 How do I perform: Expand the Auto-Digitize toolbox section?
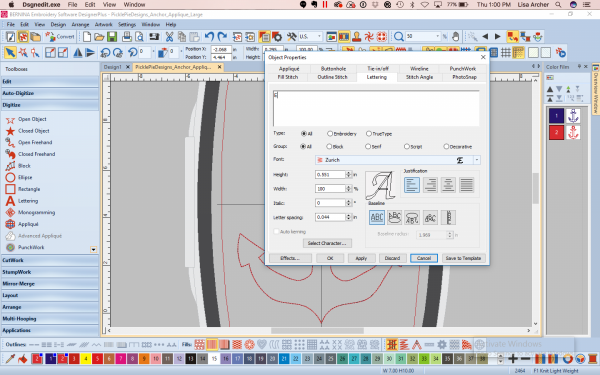click(50, 93)
